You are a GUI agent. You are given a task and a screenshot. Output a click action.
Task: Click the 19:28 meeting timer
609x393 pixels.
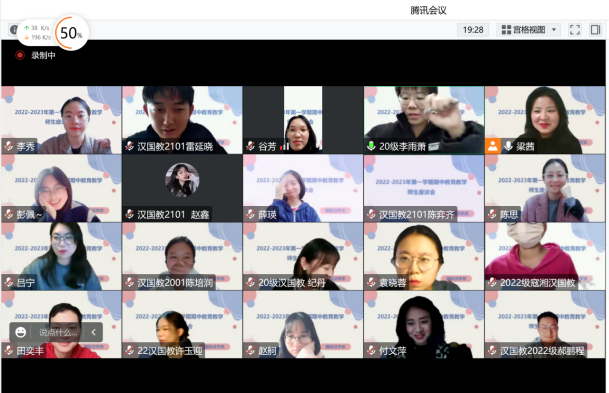coord(473,30)
